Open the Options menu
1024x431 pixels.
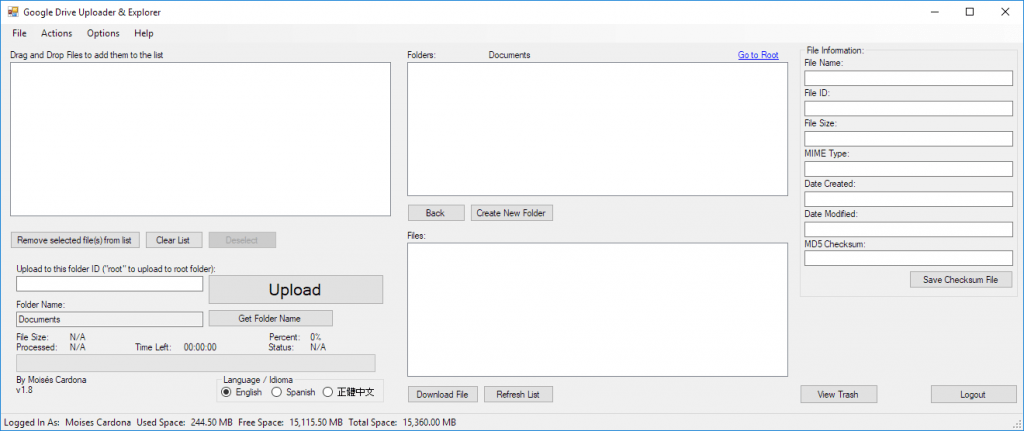click(103, 33)
